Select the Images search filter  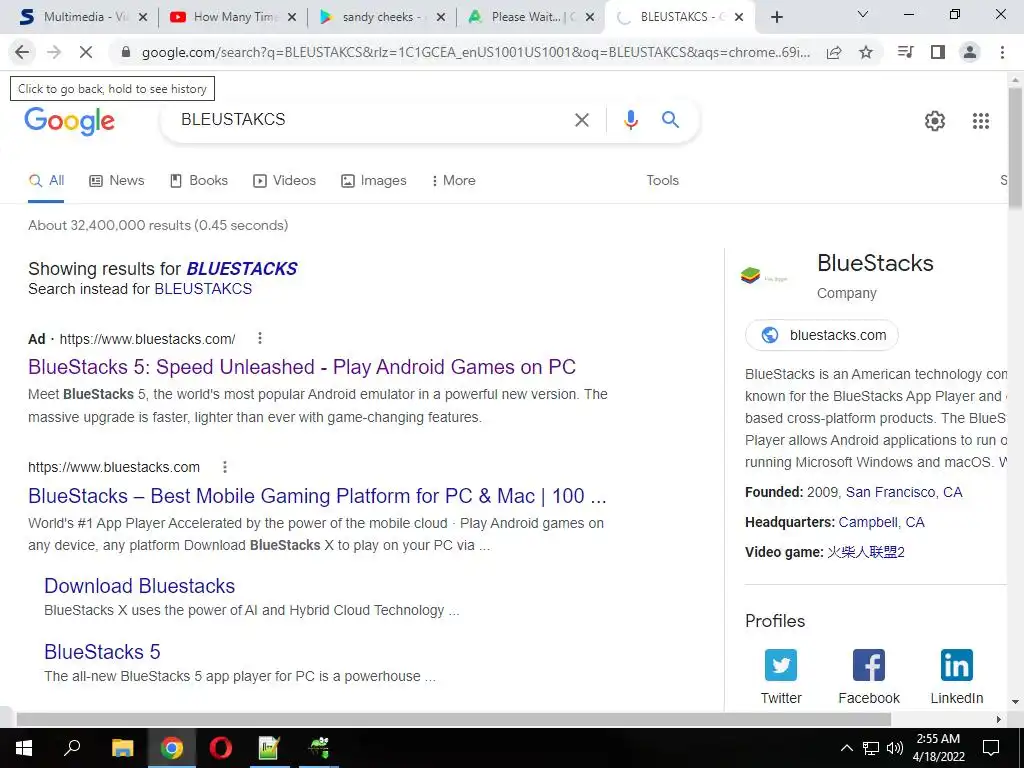(374, 181)
